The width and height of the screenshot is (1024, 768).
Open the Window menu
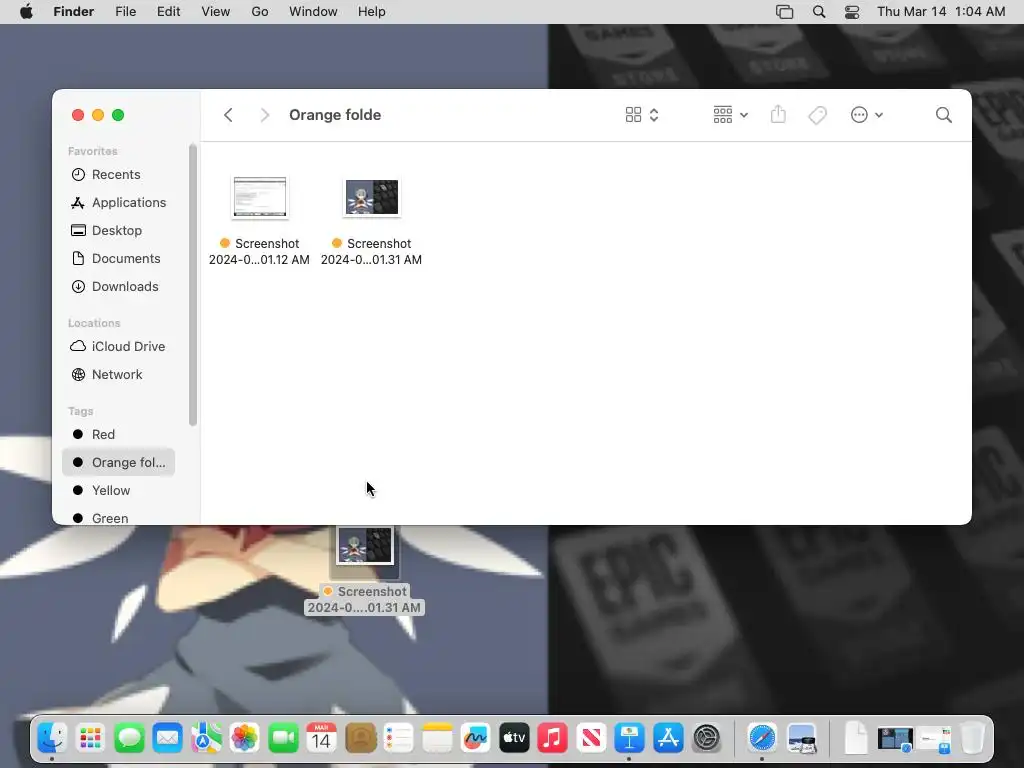tap(313, 12)
